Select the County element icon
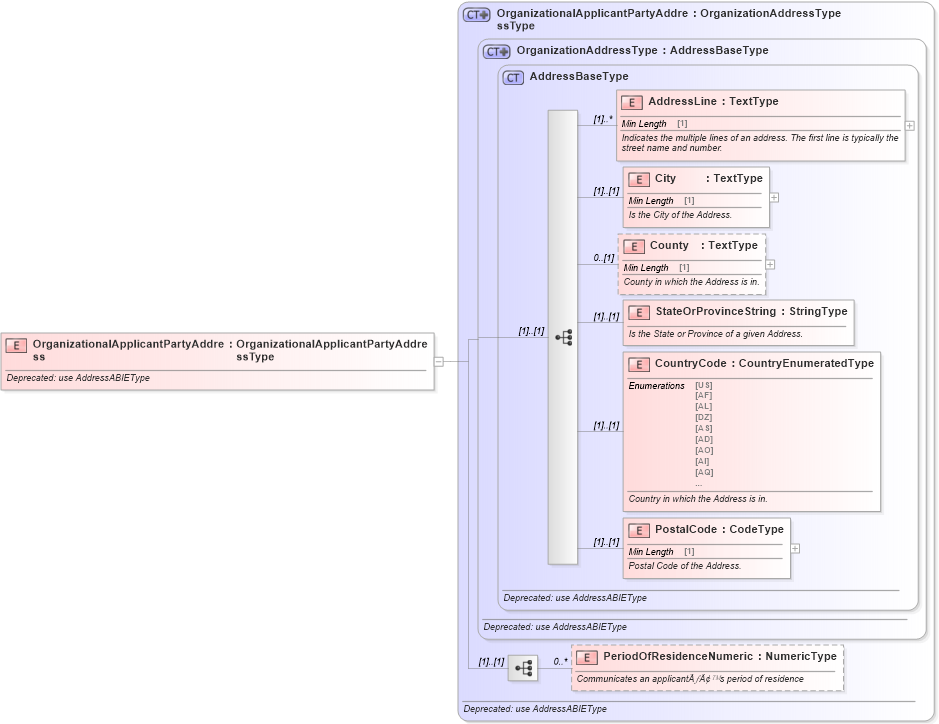The image size is (939, 724). point(634,246)
